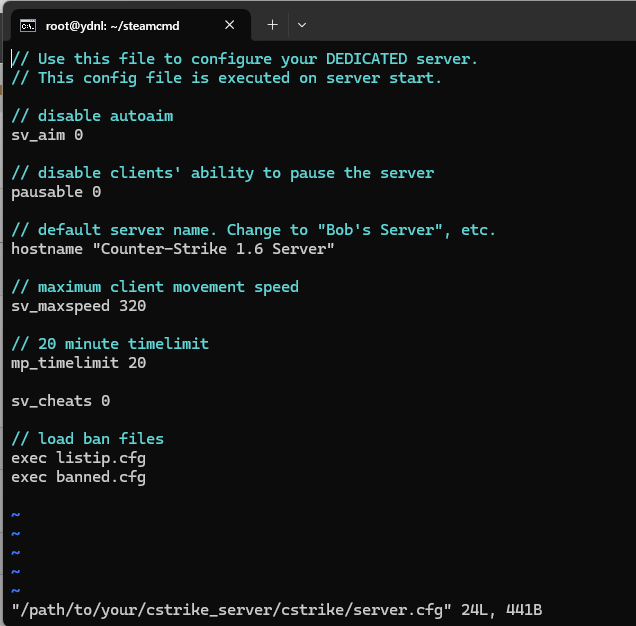Screen dimensions: 636x626
Task: Click the "// load ban files" comment
Action: click(x=87, y=439)
